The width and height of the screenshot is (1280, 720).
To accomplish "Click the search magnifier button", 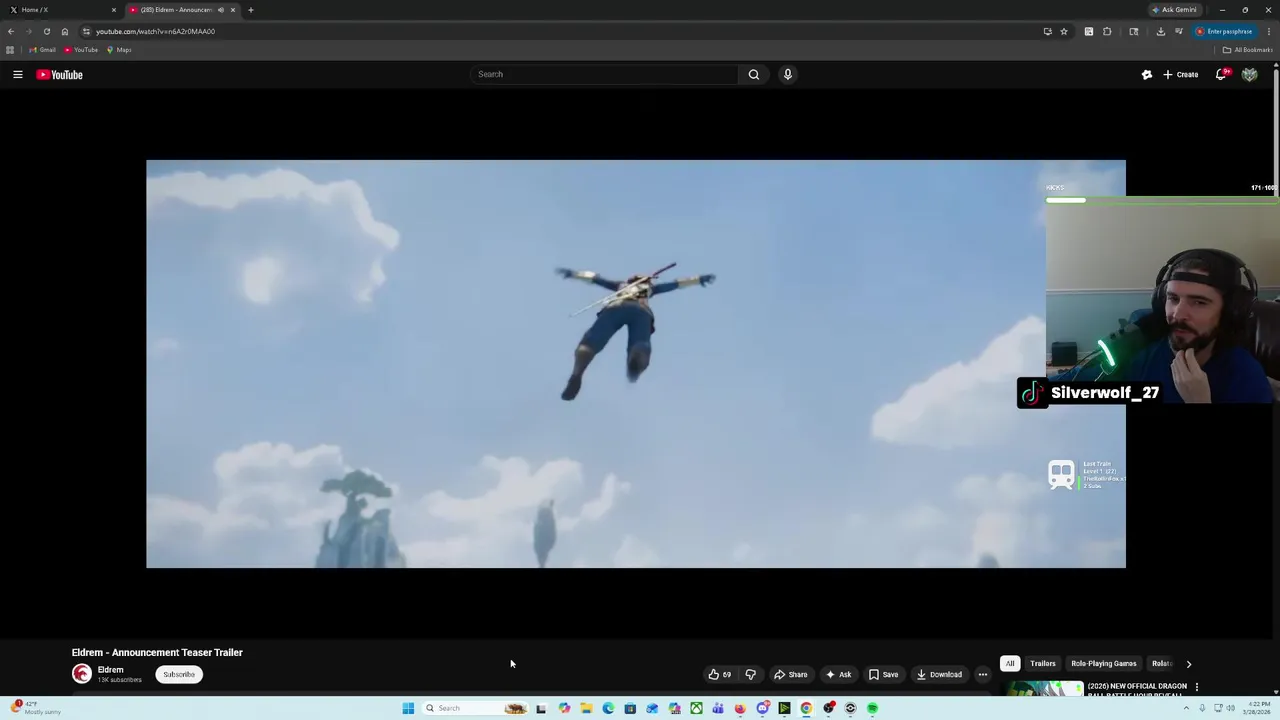I will coord(754,74).
